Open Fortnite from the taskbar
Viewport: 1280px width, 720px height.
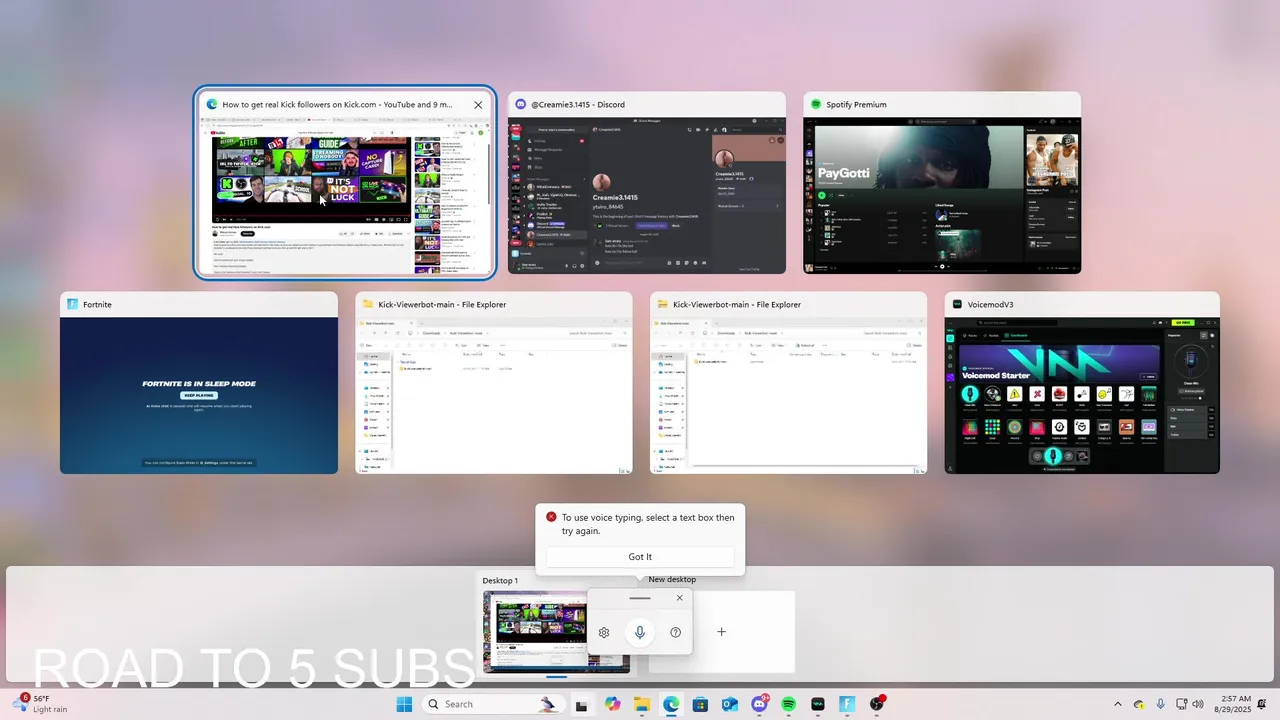847,704
